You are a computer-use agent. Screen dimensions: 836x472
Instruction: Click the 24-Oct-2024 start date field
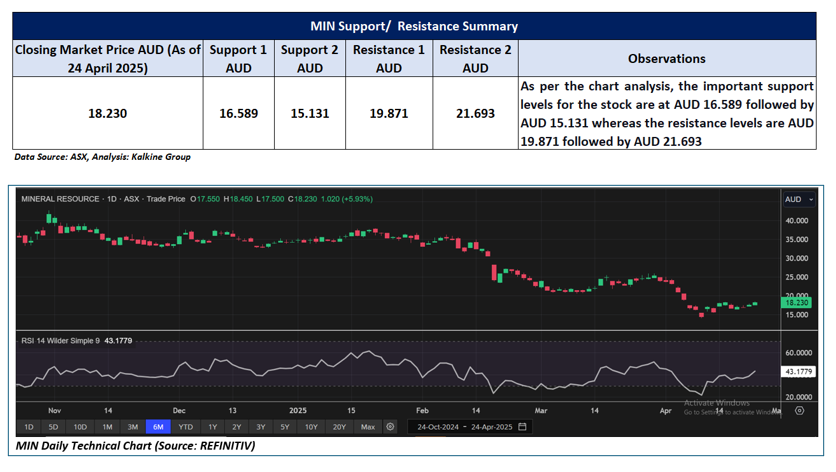(x=438, y=427)
